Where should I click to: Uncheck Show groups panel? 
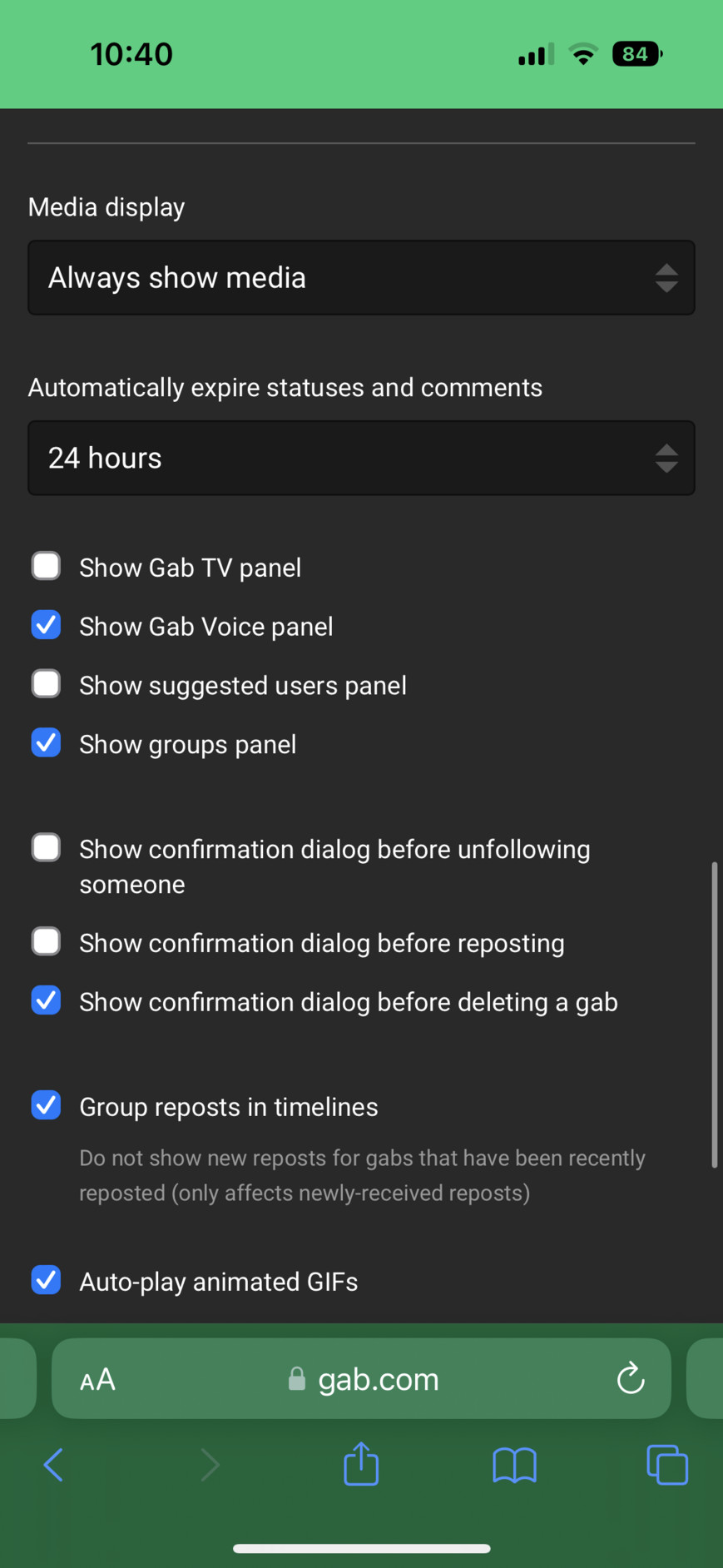(46, 742)
